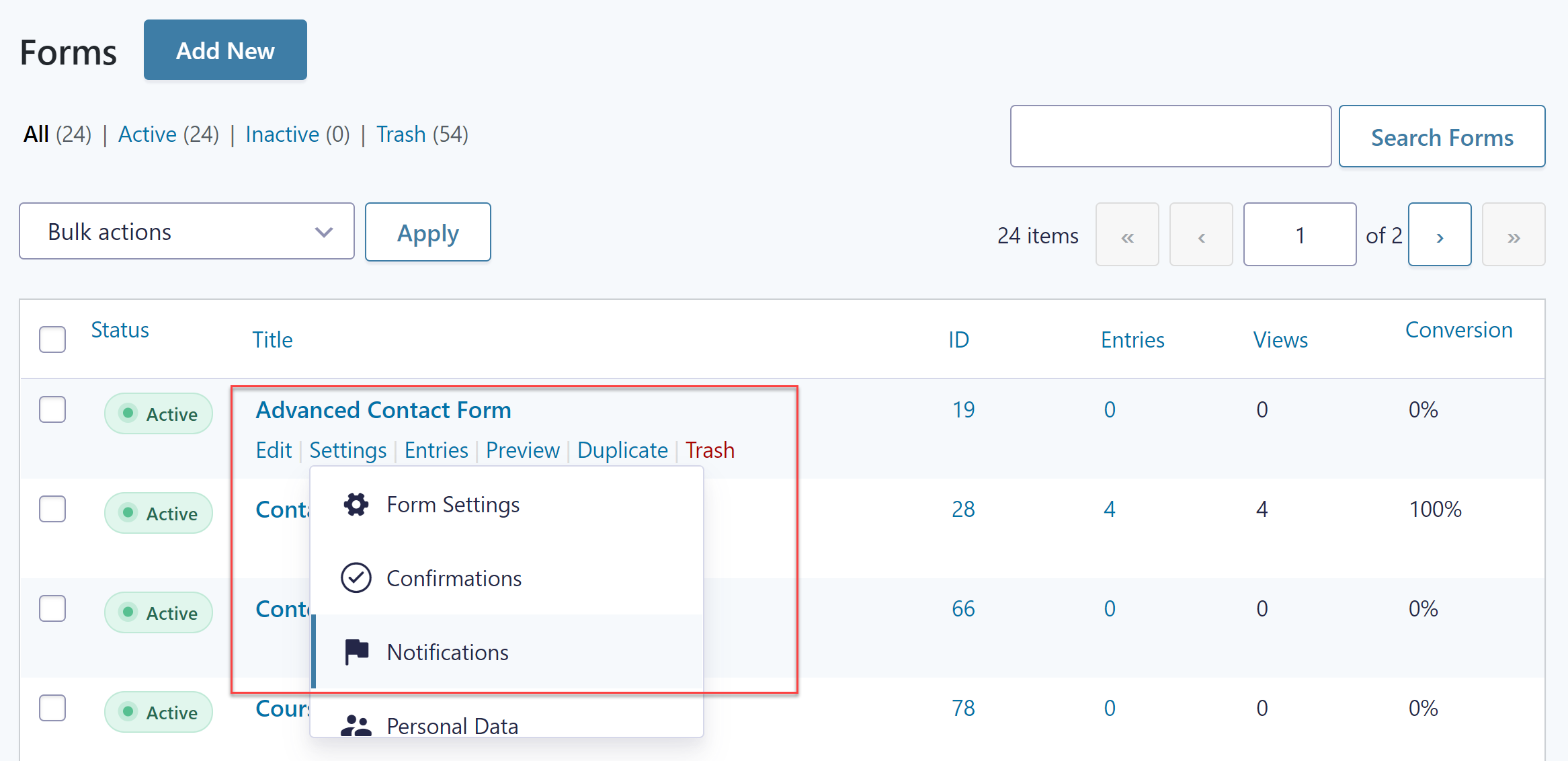The height and width of the screenshot is (761, 1568).
Task: Check the select-all forms checkbox
Action: (52, 339)
